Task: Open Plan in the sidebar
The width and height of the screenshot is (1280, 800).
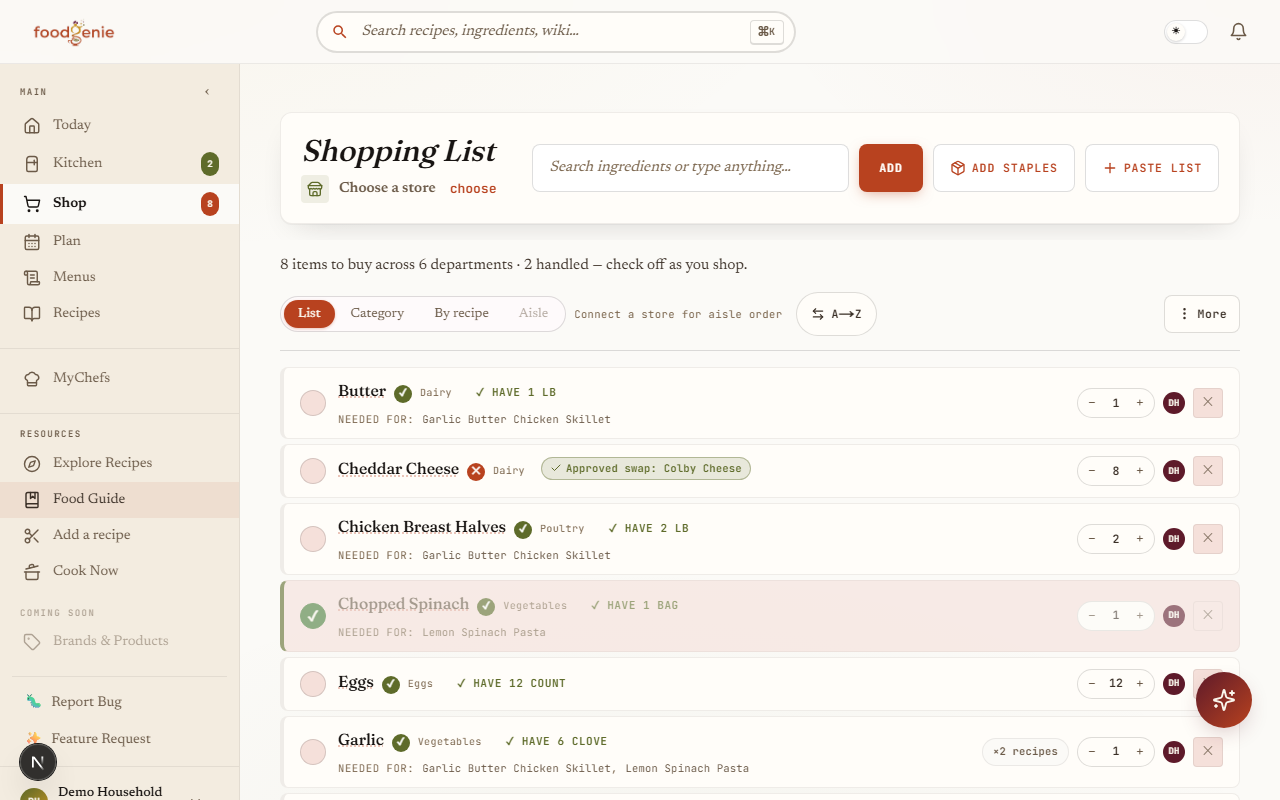Action: click(x=120, y=241)
